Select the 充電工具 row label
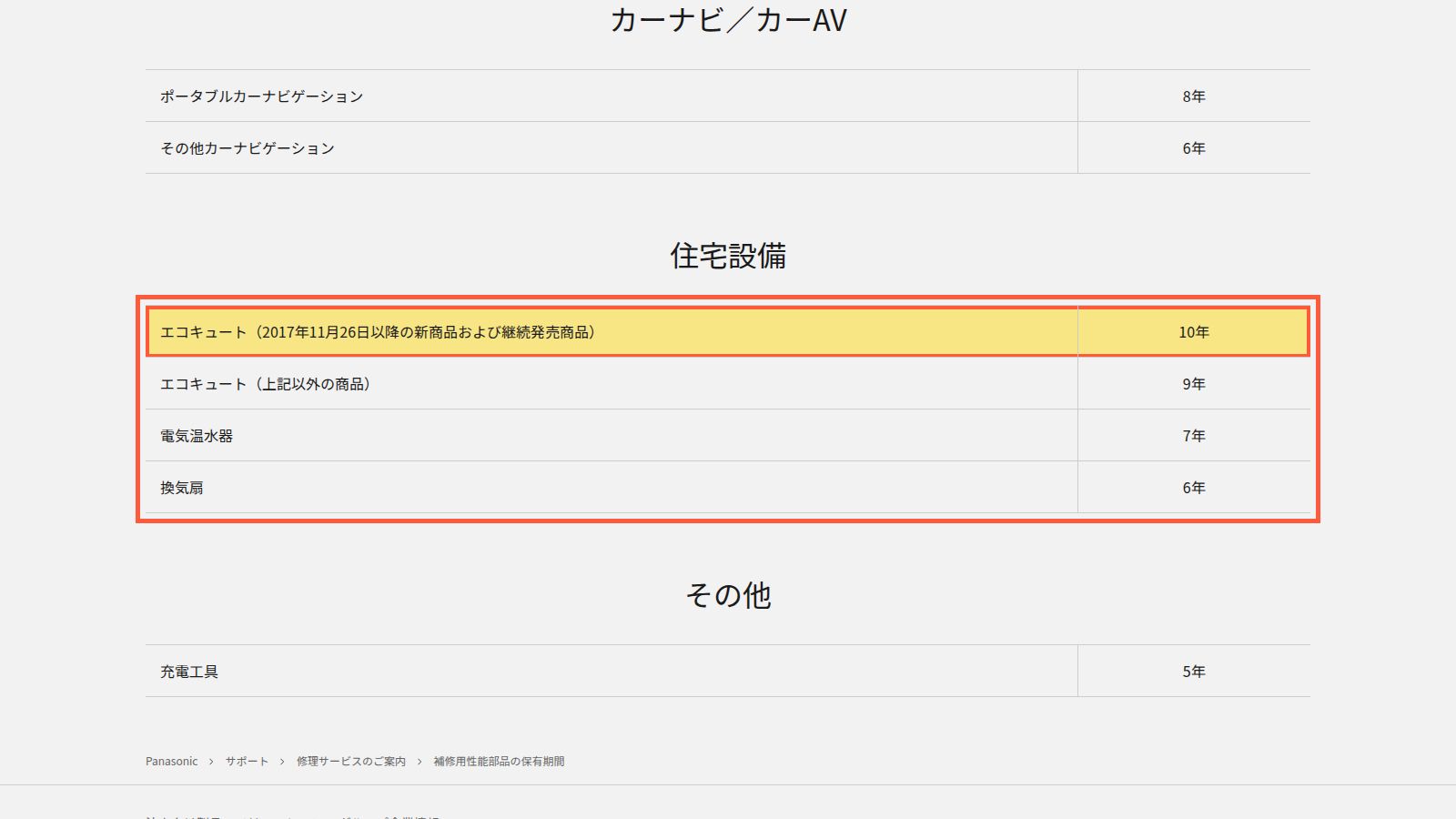This screenshot has height=819, width=1456. (x=189, y=672)
